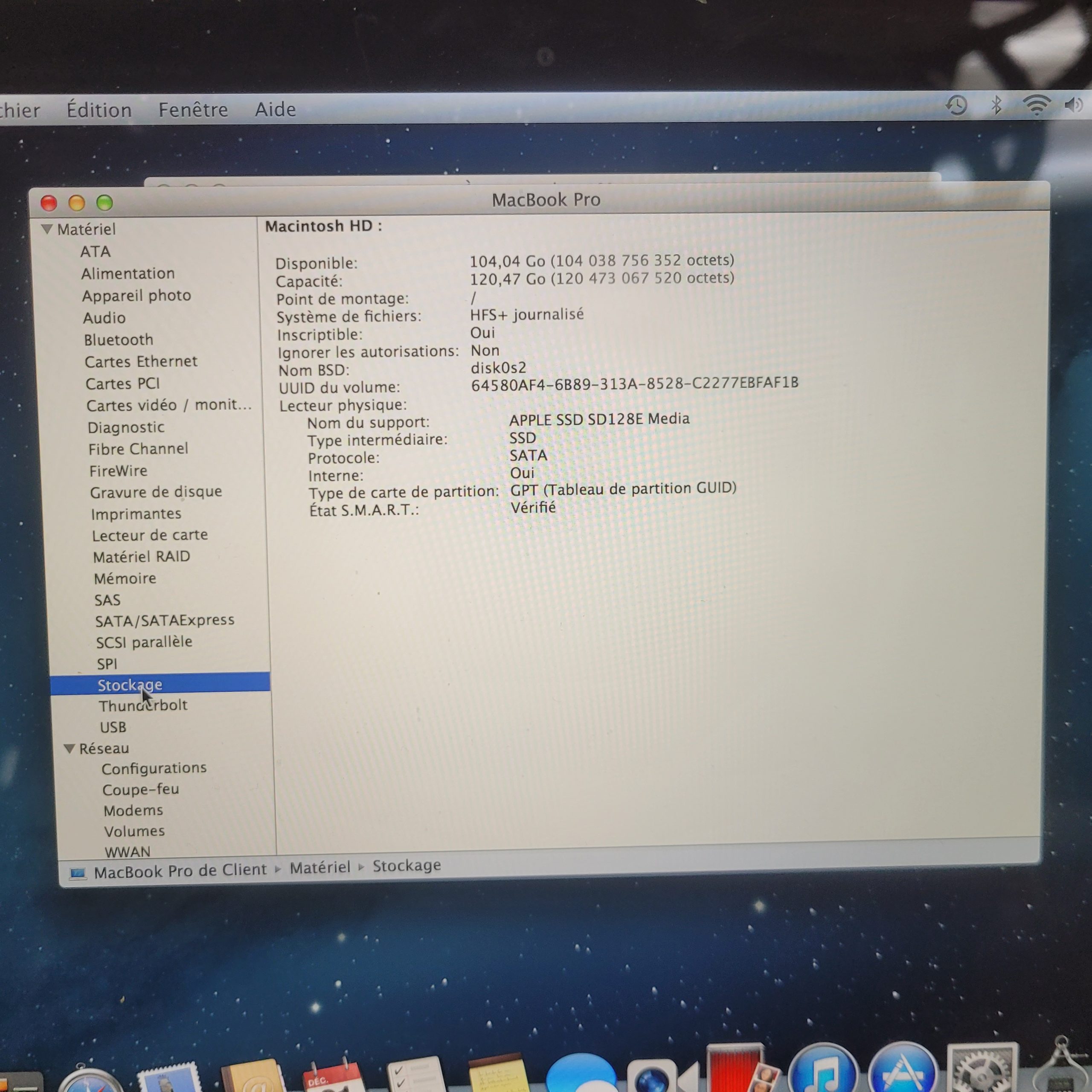This screenshot has height=1092, width=1092.
Task: Open Time Machine menu bar icon
Action: point(956,106)
